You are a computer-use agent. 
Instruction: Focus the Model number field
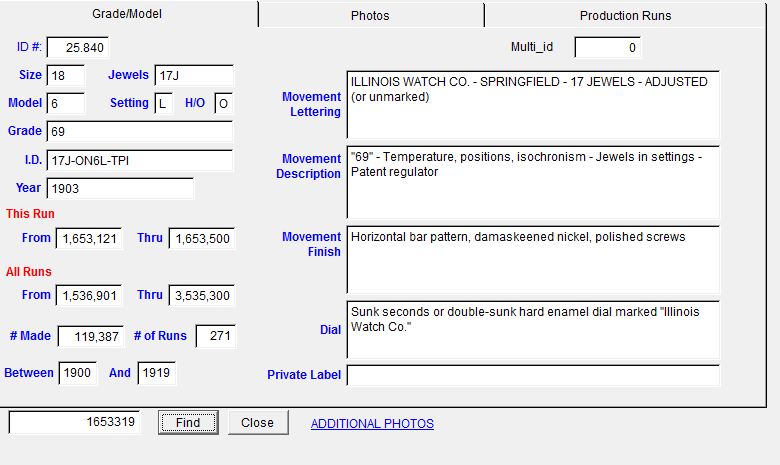pos(66,103)
